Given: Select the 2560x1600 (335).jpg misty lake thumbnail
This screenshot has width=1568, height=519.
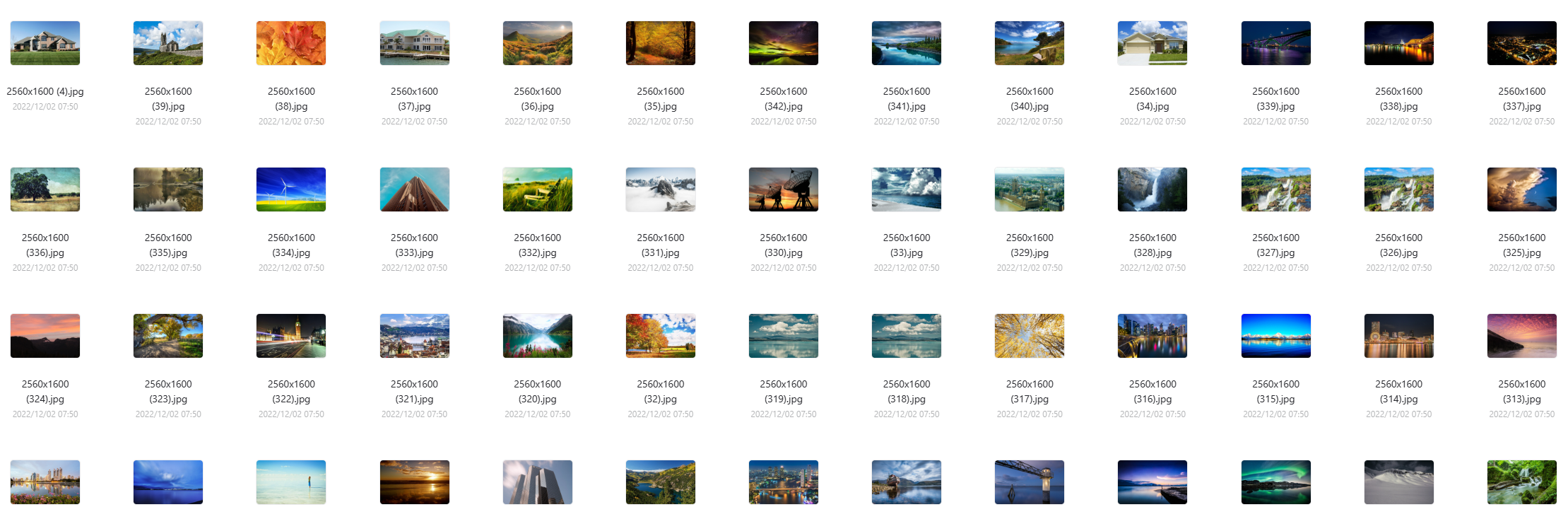Looking at the screenshot, I should [168, 189].
